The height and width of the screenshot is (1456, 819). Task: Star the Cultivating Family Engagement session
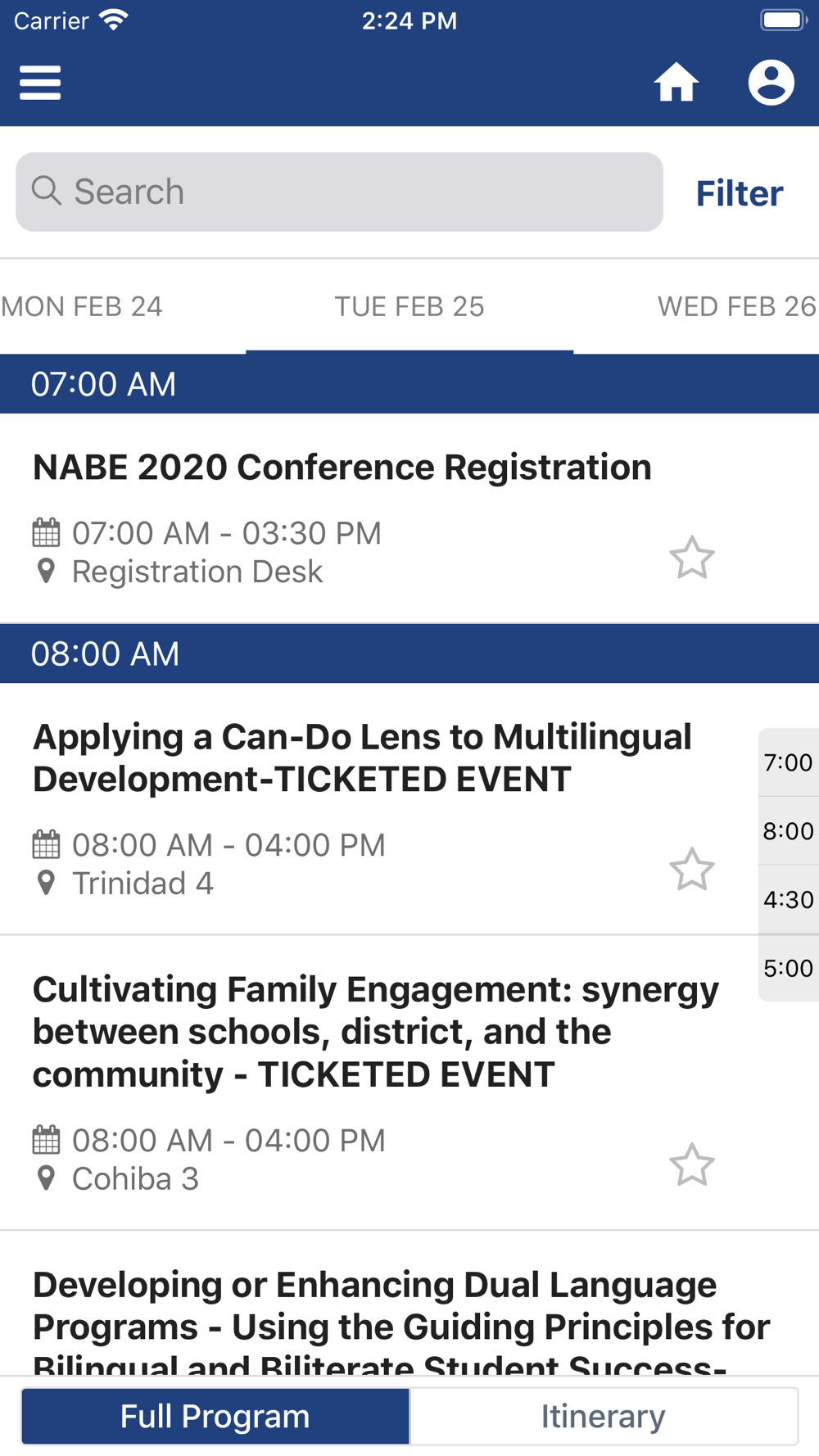click(x=692, y=1164)
